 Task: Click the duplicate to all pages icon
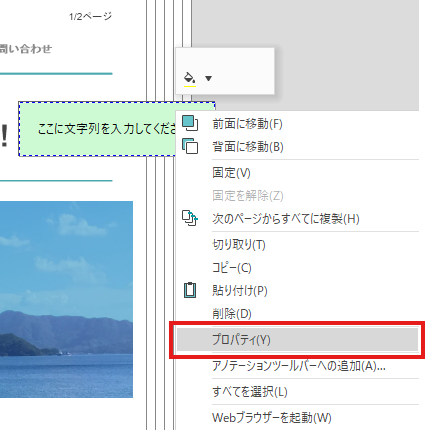tap(190, 218)
